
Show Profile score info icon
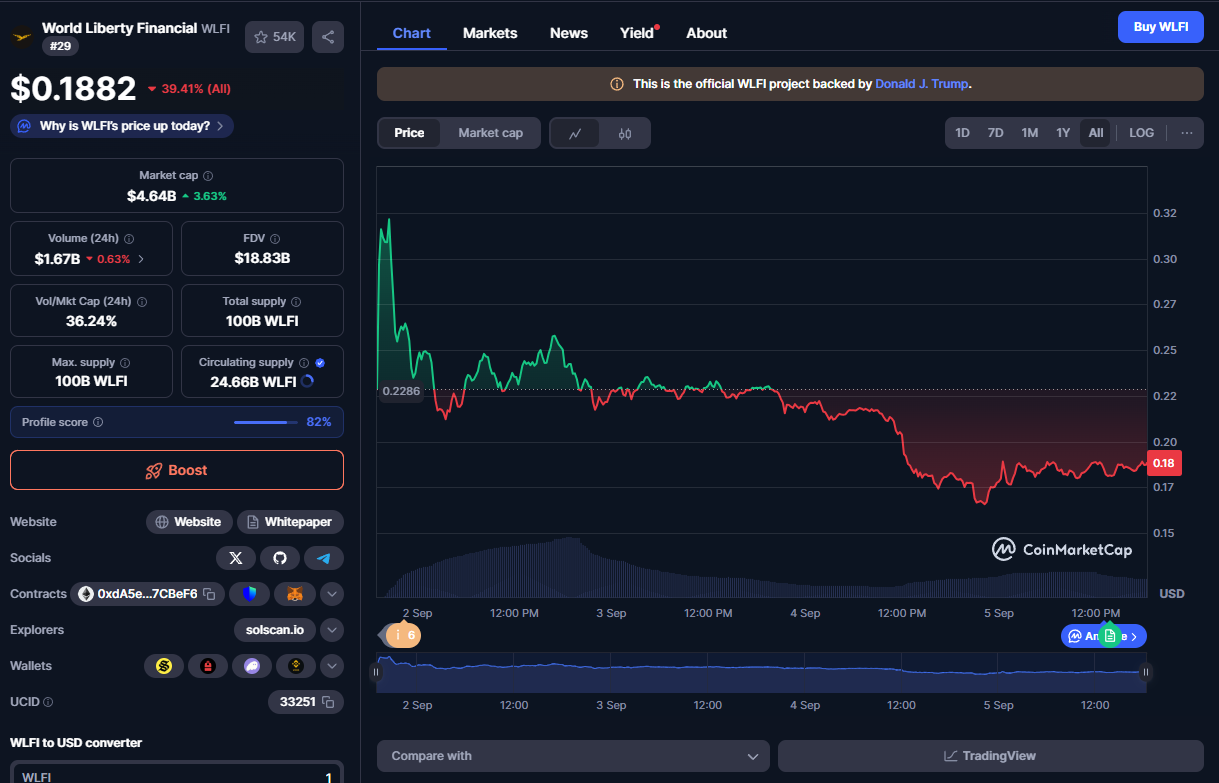point(98,423)
